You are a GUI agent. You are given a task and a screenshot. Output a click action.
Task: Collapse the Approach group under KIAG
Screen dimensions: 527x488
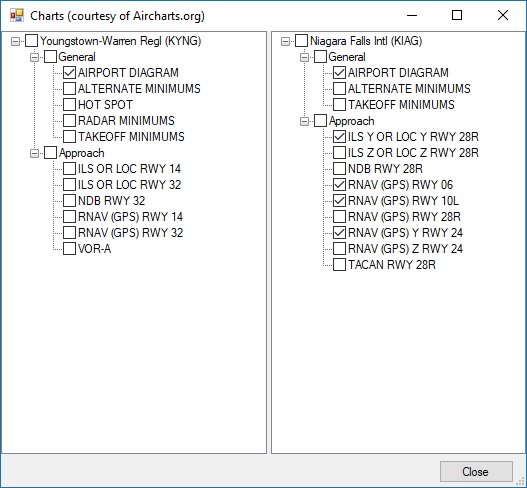click(304, 121)
